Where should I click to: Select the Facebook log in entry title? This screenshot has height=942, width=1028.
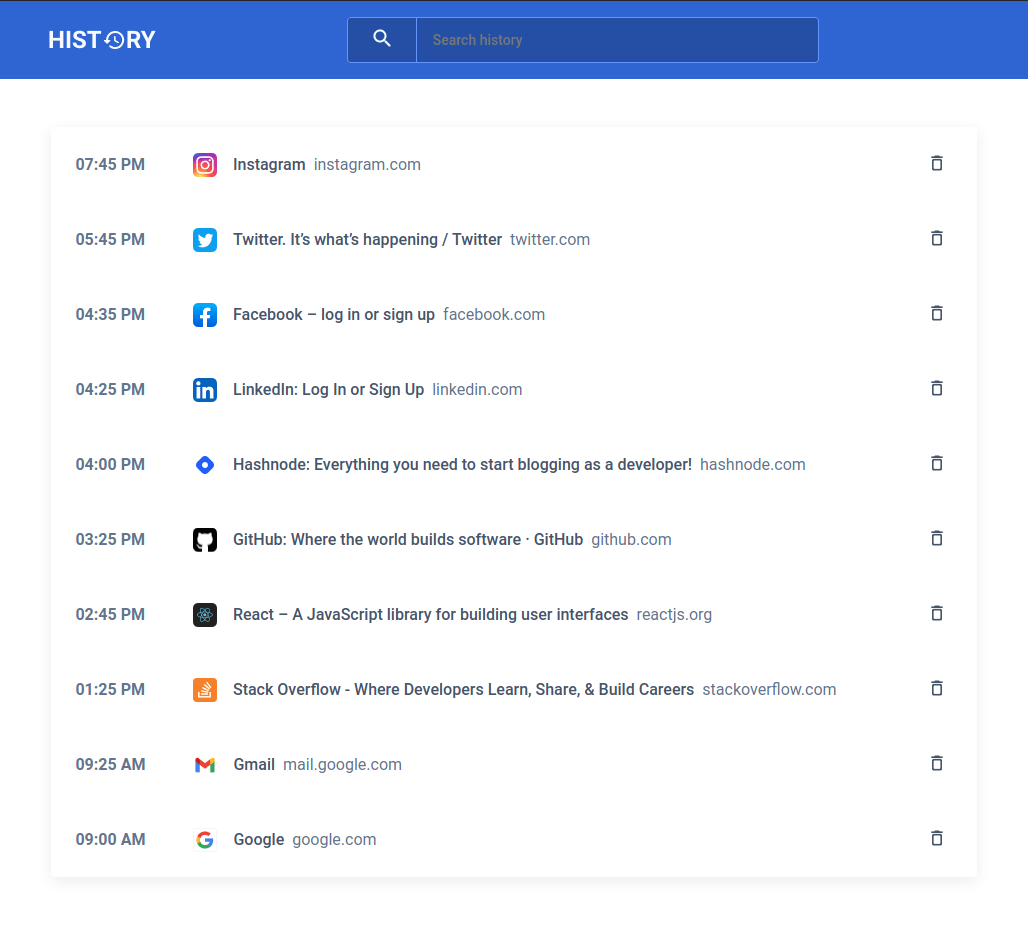click(333, 314)
